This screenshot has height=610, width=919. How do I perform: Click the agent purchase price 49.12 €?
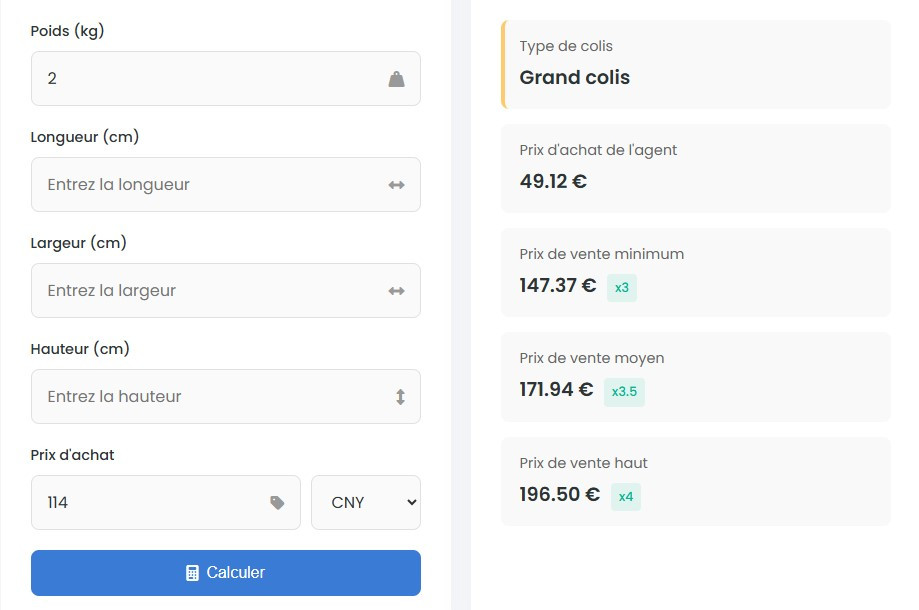553,181
